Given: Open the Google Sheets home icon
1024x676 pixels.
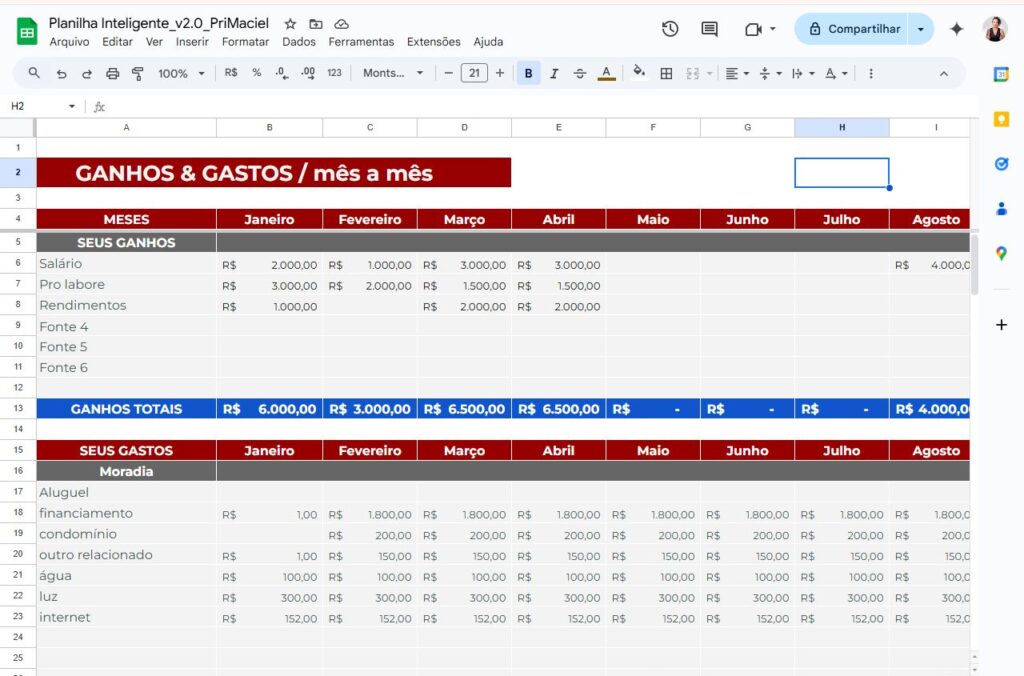Looking at the screenshot, I should (27, 31).
